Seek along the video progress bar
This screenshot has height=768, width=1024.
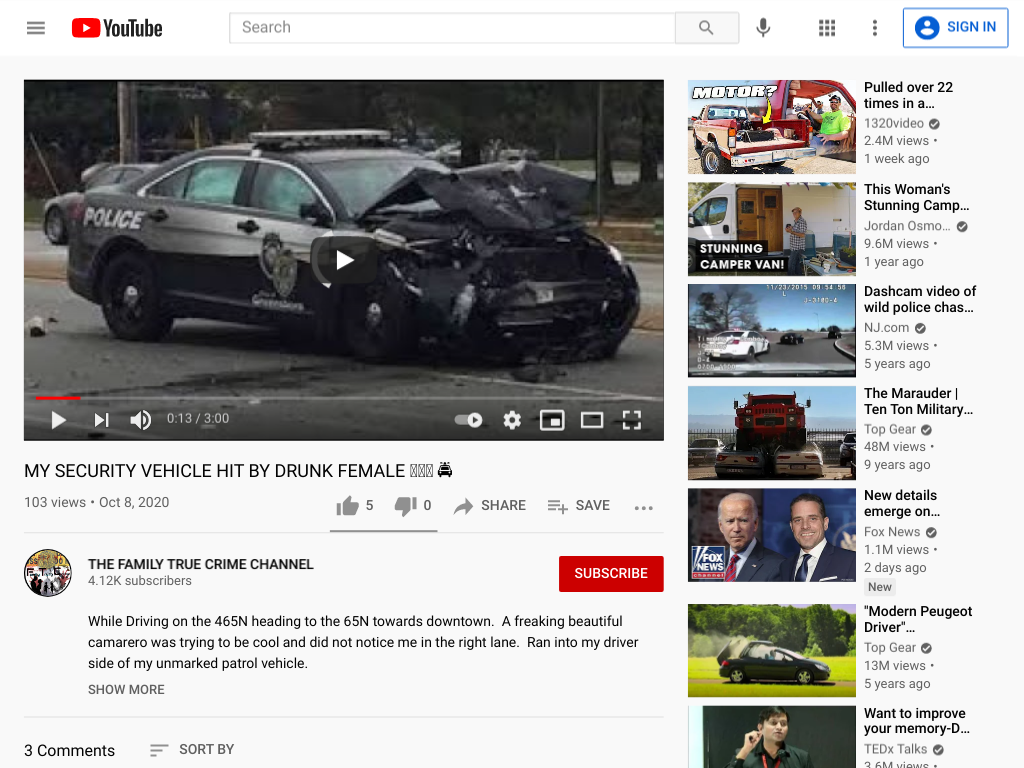(x=344, y=397)
